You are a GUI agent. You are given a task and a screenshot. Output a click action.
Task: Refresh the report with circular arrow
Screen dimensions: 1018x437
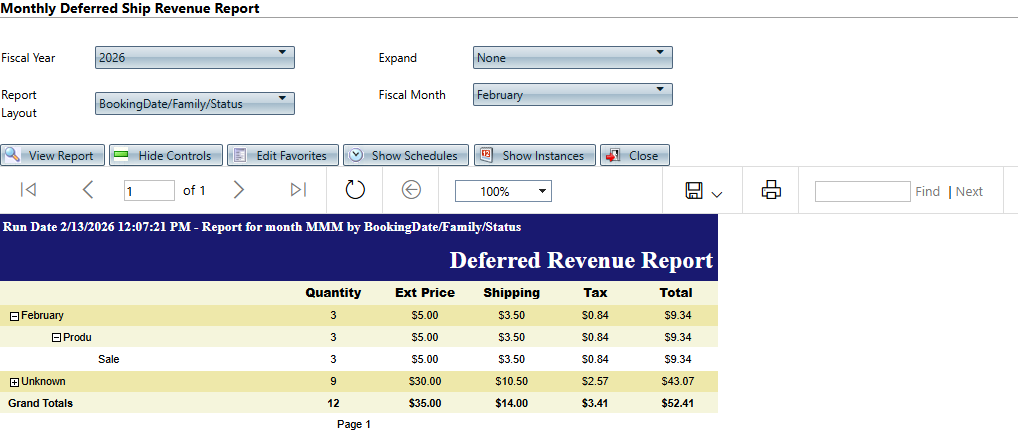coord(356,190)
